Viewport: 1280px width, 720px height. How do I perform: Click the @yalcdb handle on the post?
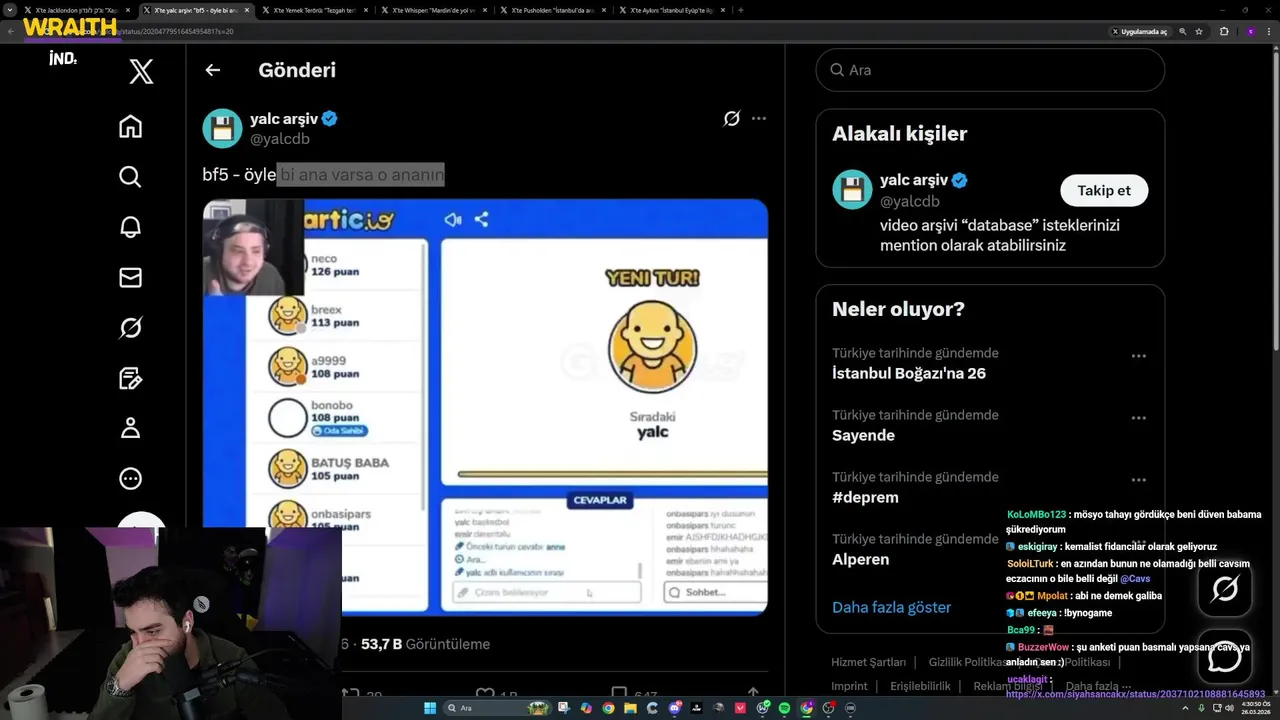click(279, 139)
